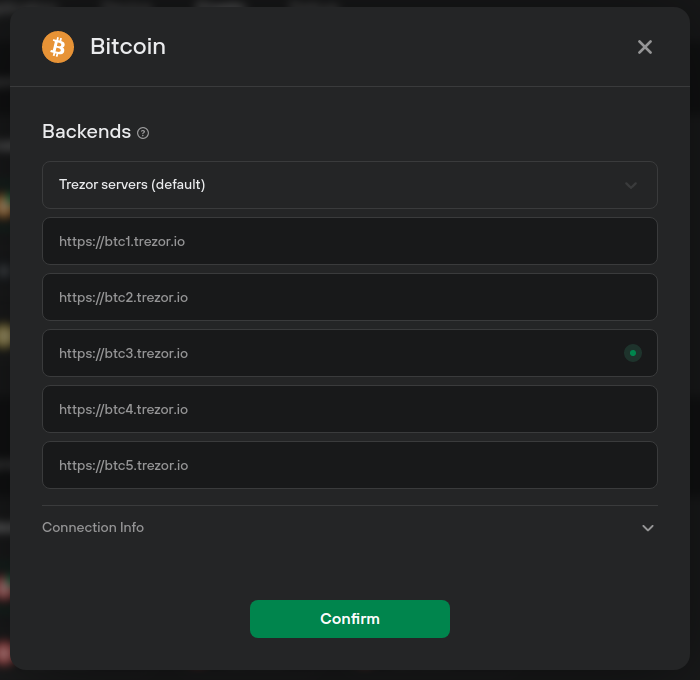The height and width of the screenshot is (680, 700).
Task: Click empty space between Connection Info and Confirm
Action: pyautogui.click(x=350, y=569)
